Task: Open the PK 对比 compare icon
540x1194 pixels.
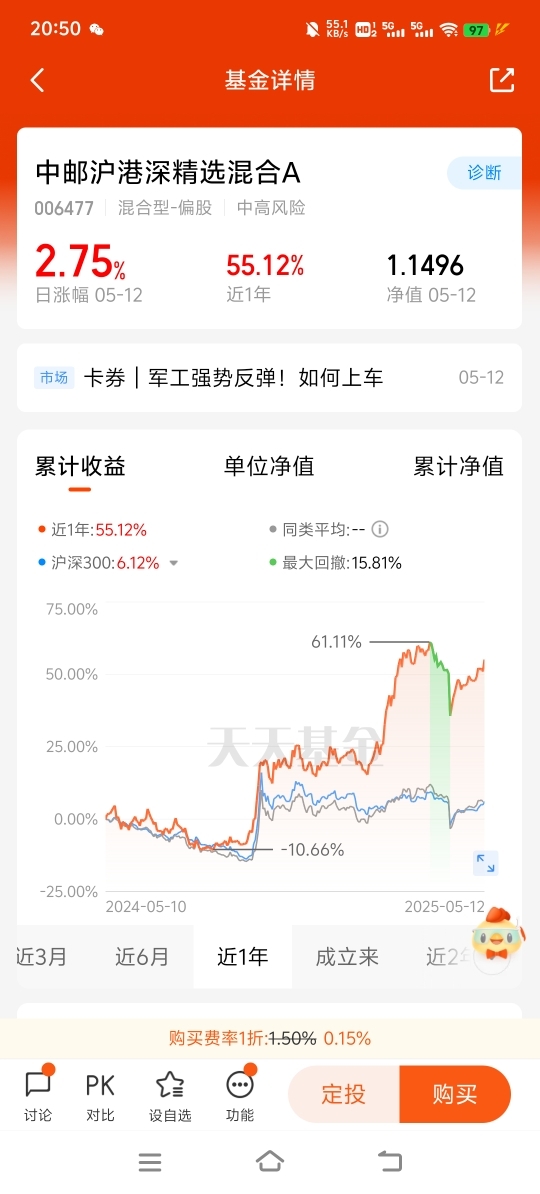Action: 100,1094
